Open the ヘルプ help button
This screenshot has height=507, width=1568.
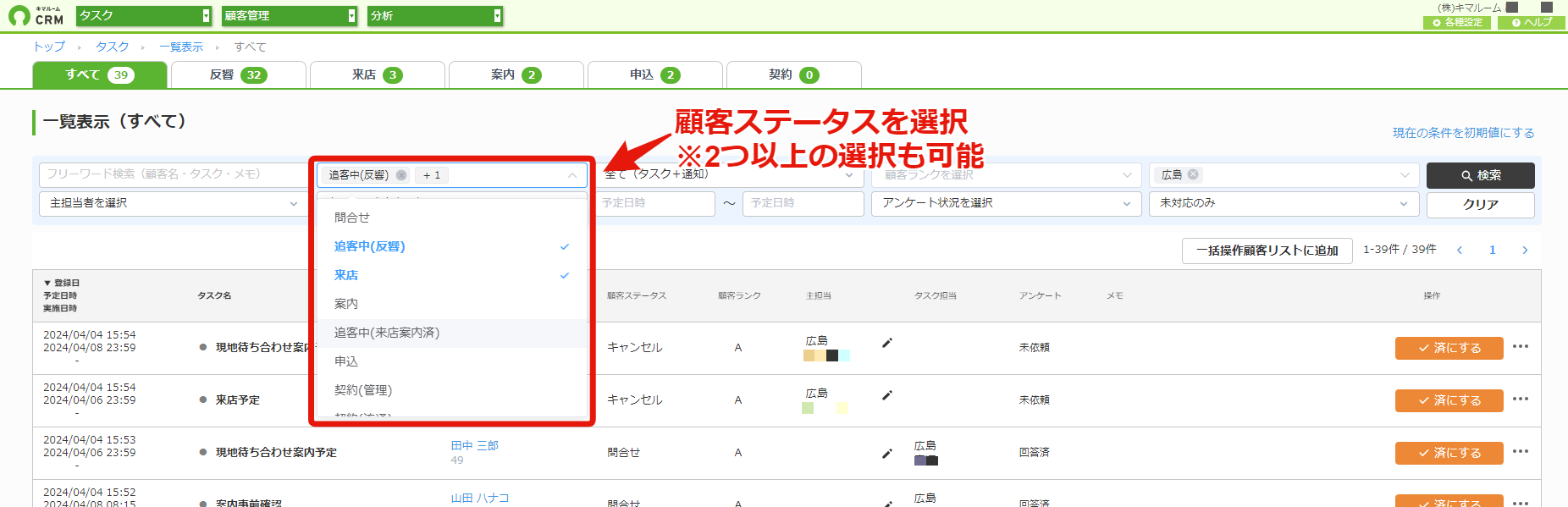coord(1532,22)
